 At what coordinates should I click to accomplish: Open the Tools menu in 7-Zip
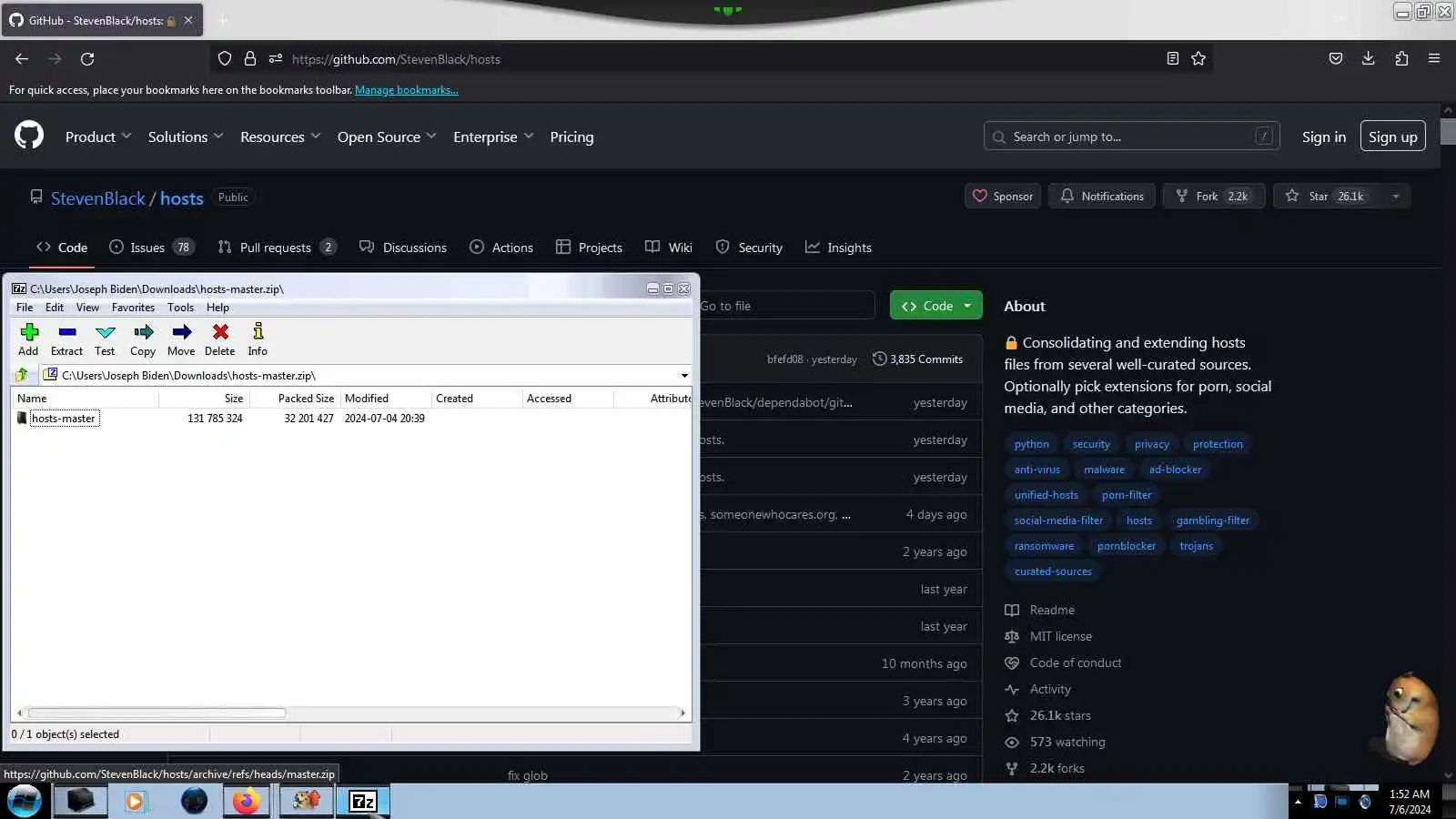tap(180, 308)
